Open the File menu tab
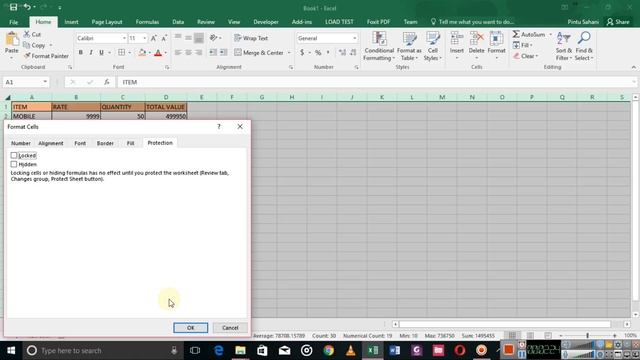The width and height of the screenshot is (640, 360). (x=13, y=22)
